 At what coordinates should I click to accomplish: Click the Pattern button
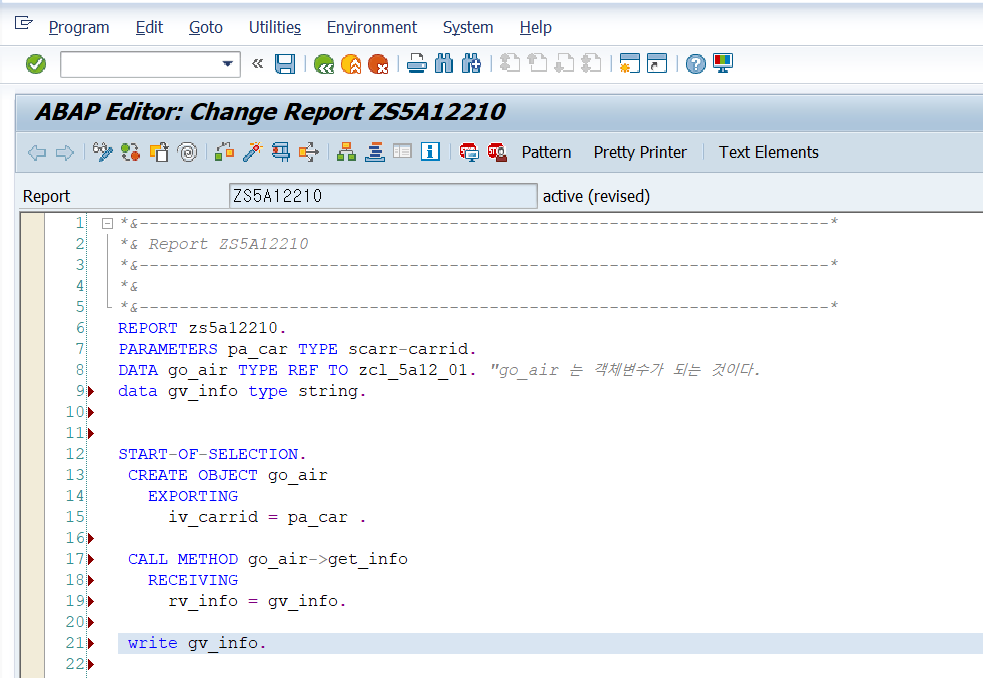pyautogui.click(x=546, y=152)
